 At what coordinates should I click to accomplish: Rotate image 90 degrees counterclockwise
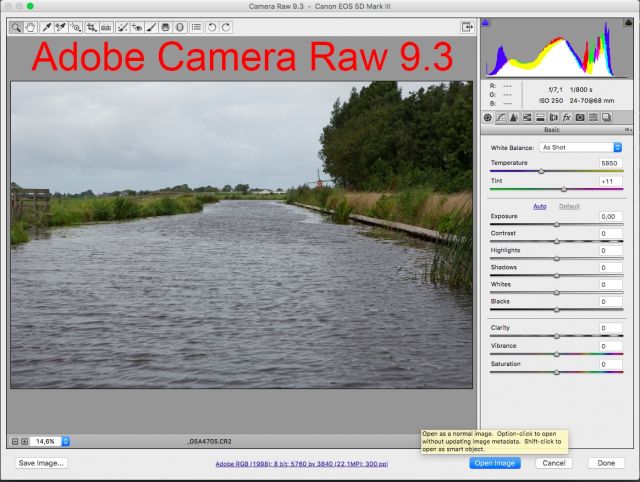[212, 27]
